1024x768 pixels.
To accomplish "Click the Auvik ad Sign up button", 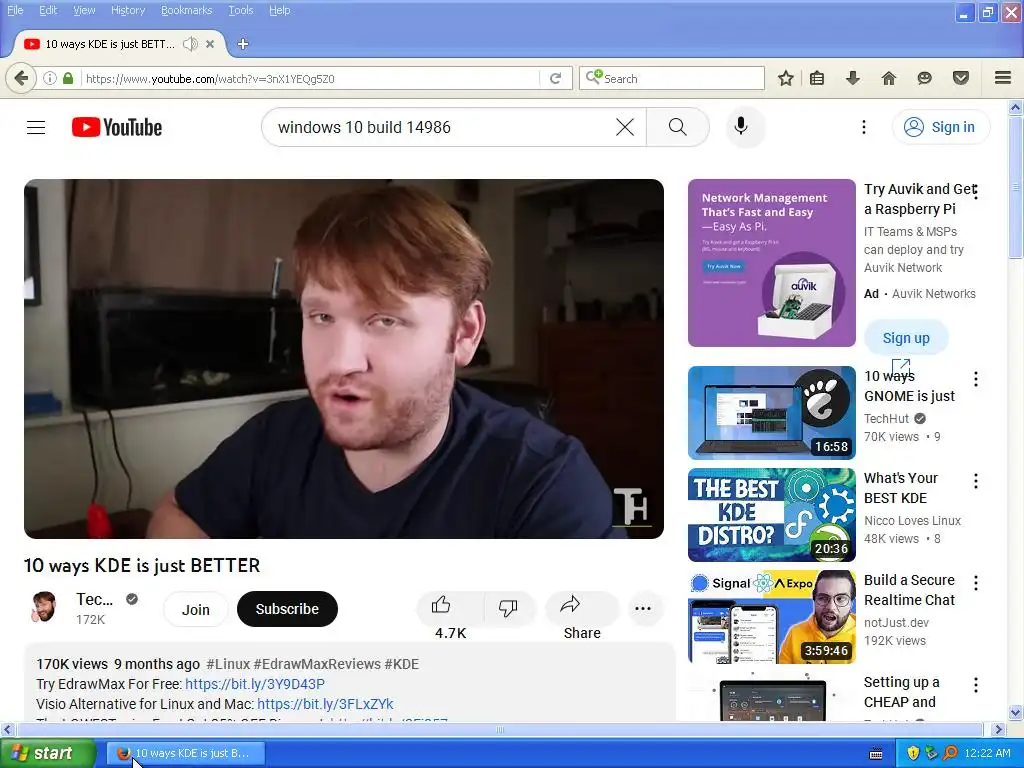I will [x=906, y=338].
